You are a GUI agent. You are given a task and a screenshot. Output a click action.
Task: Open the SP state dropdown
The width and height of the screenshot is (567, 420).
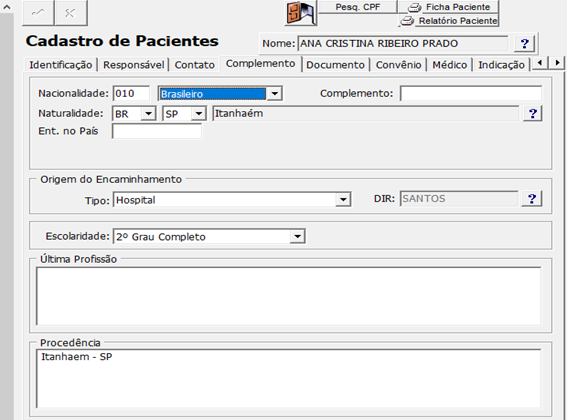pyautogui.click(x=199, y=114)
